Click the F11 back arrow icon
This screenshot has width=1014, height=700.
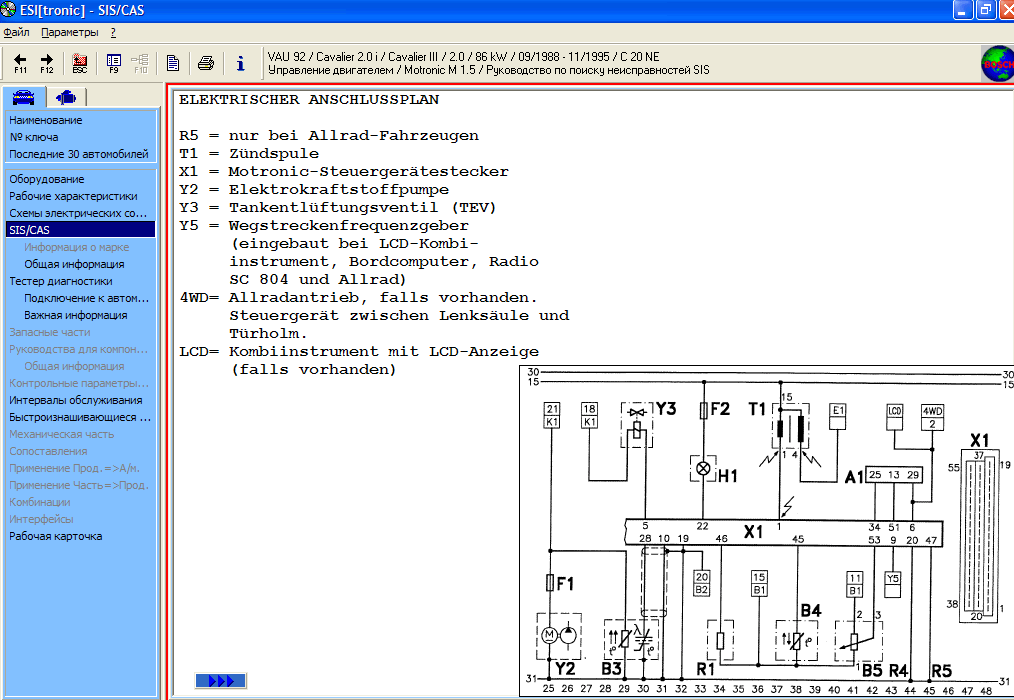[x=20, y=63]
